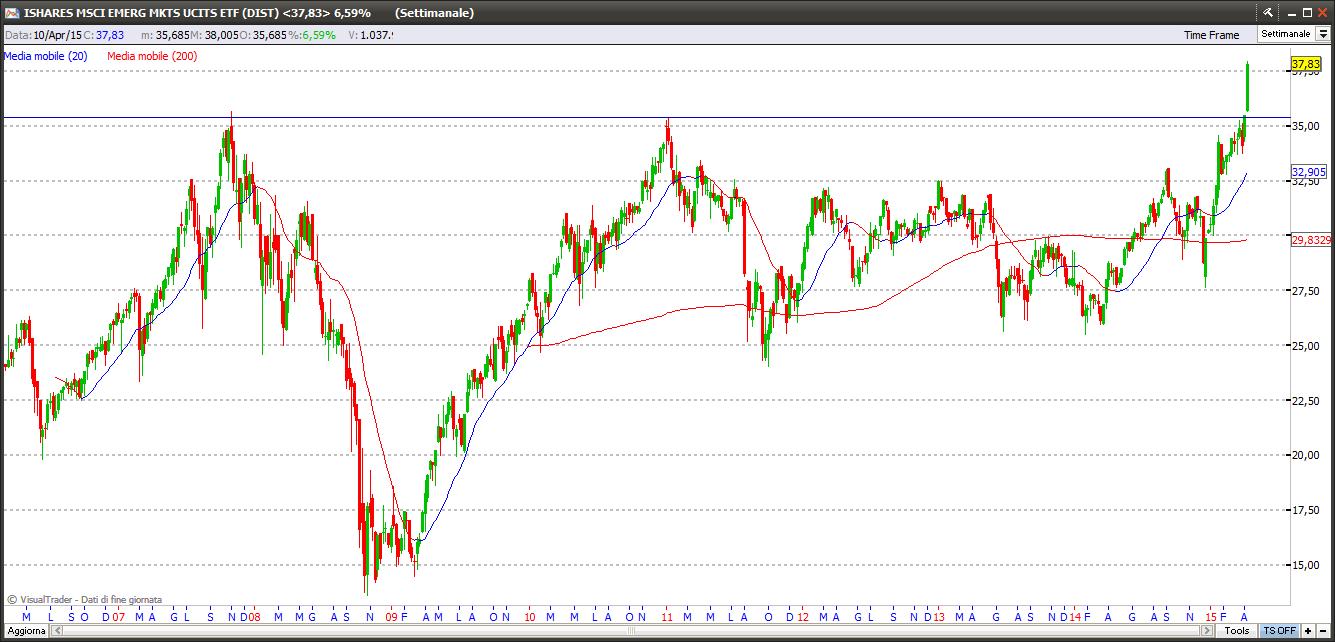
Task: Click the plus zoom button beside TS OFF
Action: tap(1308, 631)
